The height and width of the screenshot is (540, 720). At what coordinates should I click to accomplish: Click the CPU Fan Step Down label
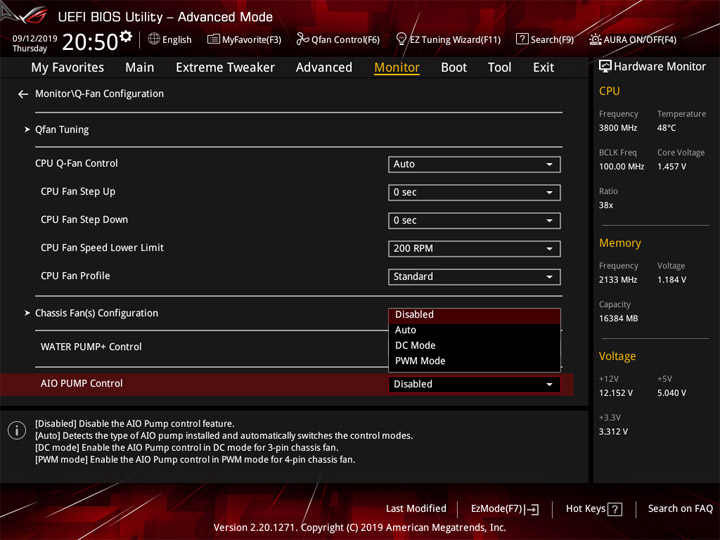(x=84, y=219)
